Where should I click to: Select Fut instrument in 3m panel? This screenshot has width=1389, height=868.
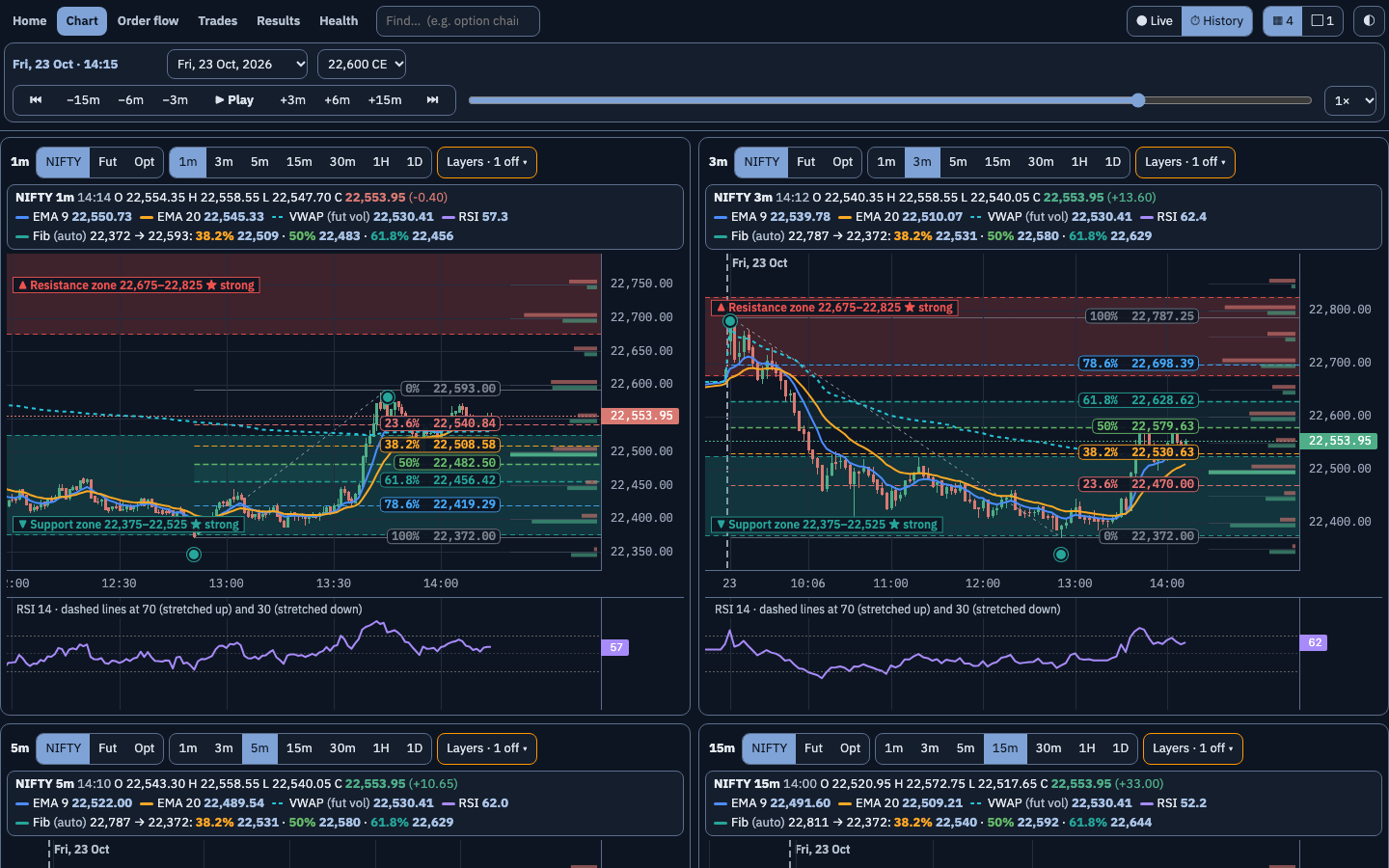click(x=806, y=162)
